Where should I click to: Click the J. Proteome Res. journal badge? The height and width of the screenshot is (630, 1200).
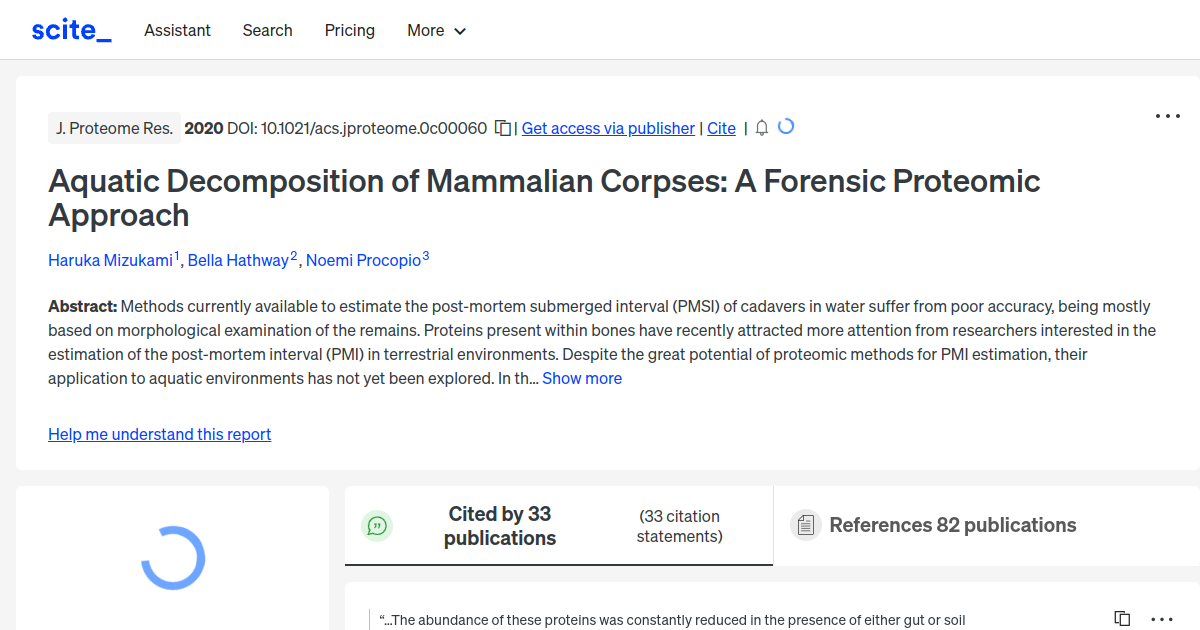(114, 128)
